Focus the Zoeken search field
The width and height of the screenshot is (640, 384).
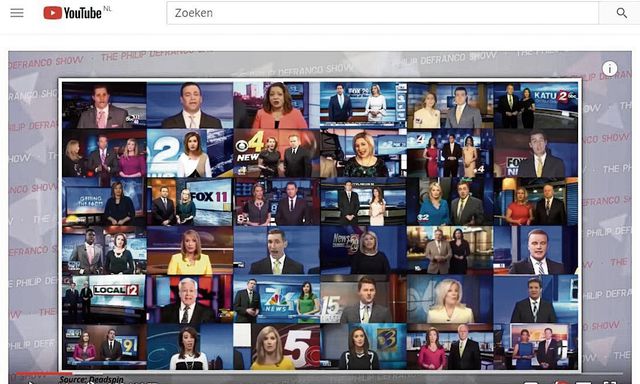[382, 13]
